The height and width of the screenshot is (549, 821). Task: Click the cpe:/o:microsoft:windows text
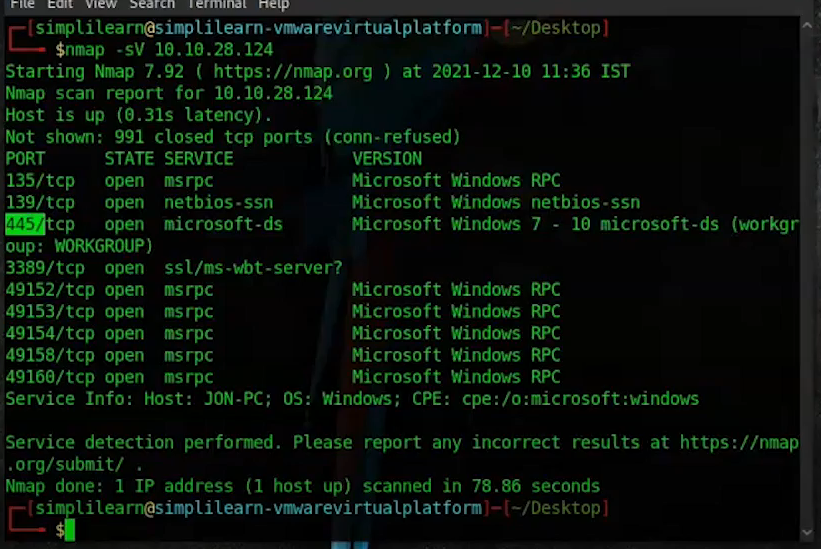click(580, 399)
